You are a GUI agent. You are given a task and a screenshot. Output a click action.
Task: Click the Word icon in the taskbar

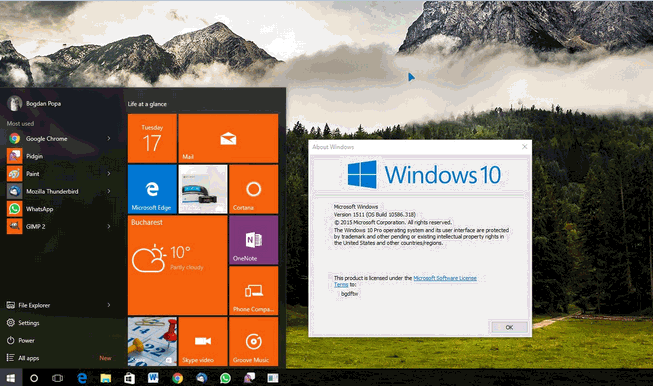point(153,378)
